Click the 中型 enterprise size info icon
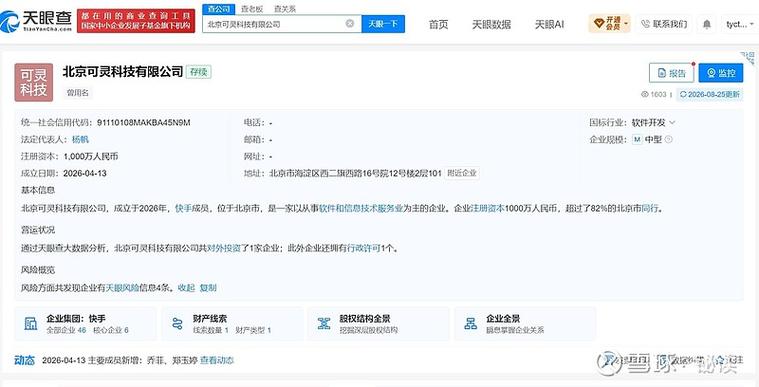The image size is (759, 387). 668,139
